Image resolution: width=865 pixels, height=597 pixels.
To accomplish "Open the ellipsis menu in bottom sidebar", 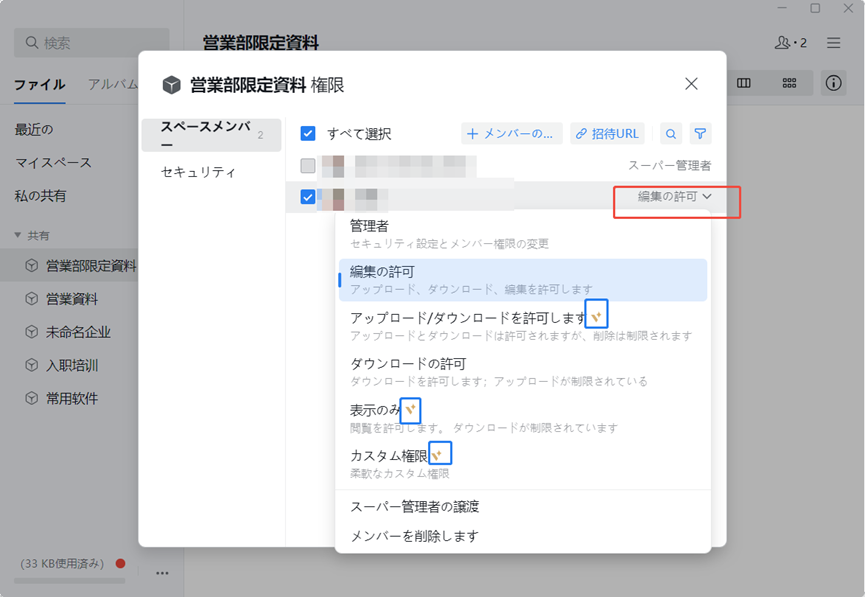I will (x=162, y=572).
